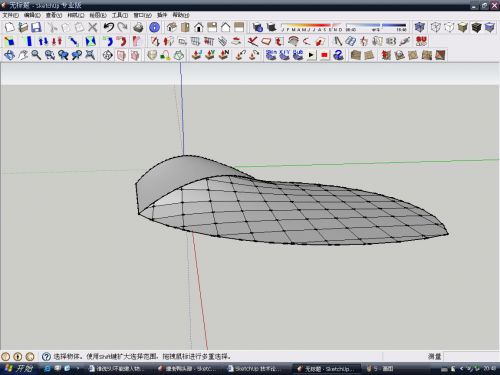Click the Open file folder icon

coord(23,27)
